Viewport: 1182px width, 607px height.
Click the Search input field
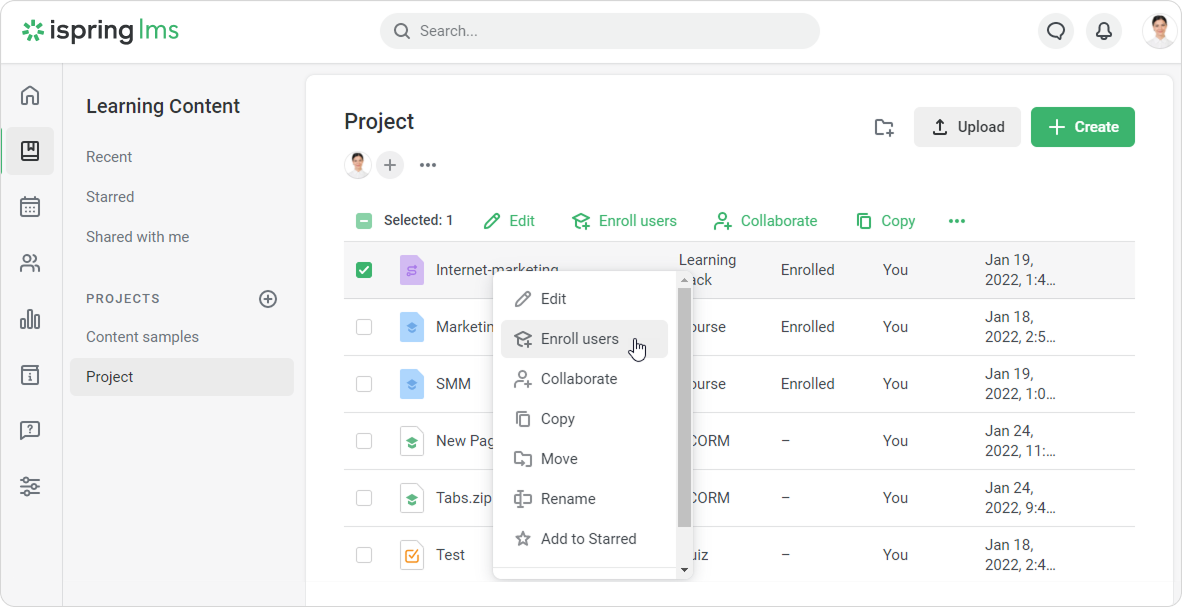pyautogui.click(x=600, y=31)
